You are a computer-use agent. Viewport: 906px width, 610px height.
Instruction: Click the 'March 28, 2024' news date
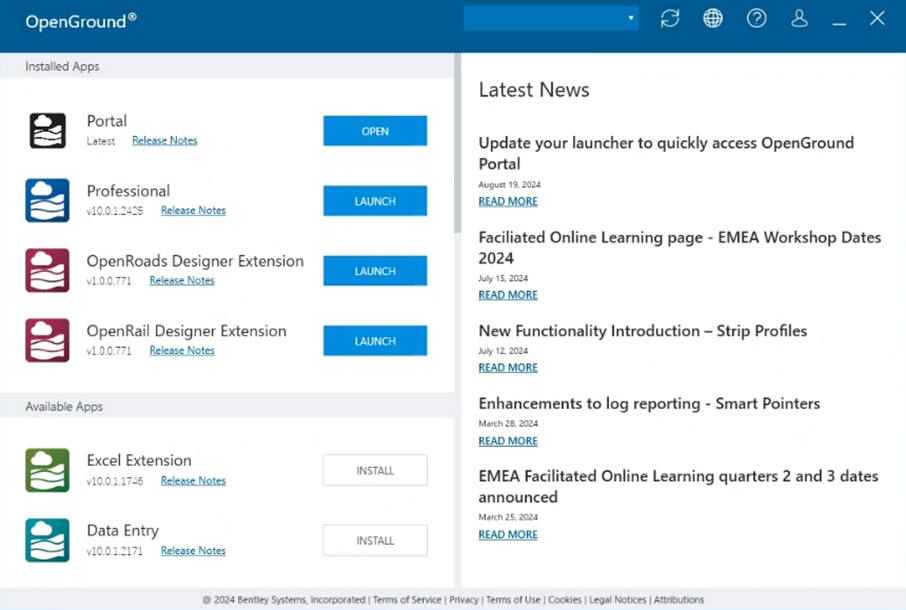pos(508,423)
